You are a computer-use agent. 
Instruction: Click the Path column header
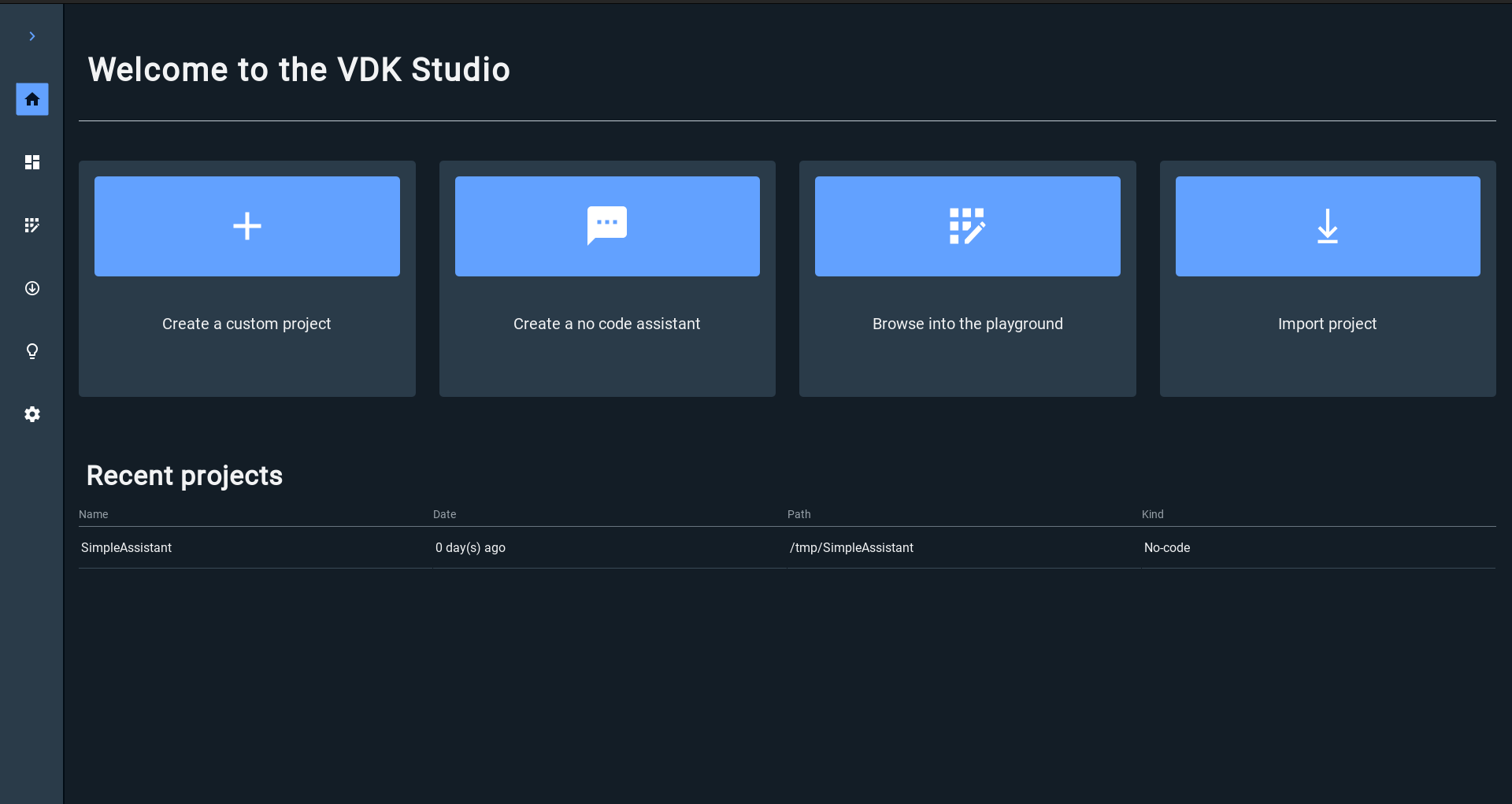point(799,514)
